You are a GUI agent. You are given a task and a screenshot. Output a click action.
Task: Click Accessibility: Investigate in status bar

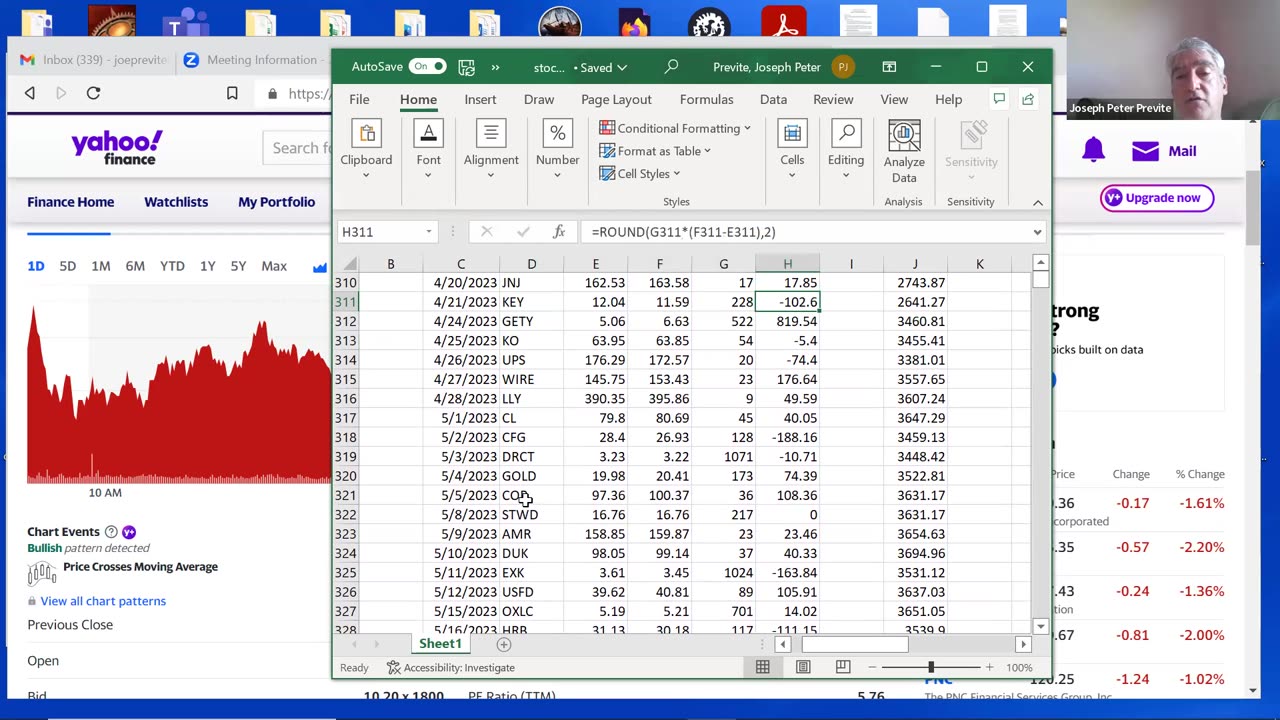(451, 667)
